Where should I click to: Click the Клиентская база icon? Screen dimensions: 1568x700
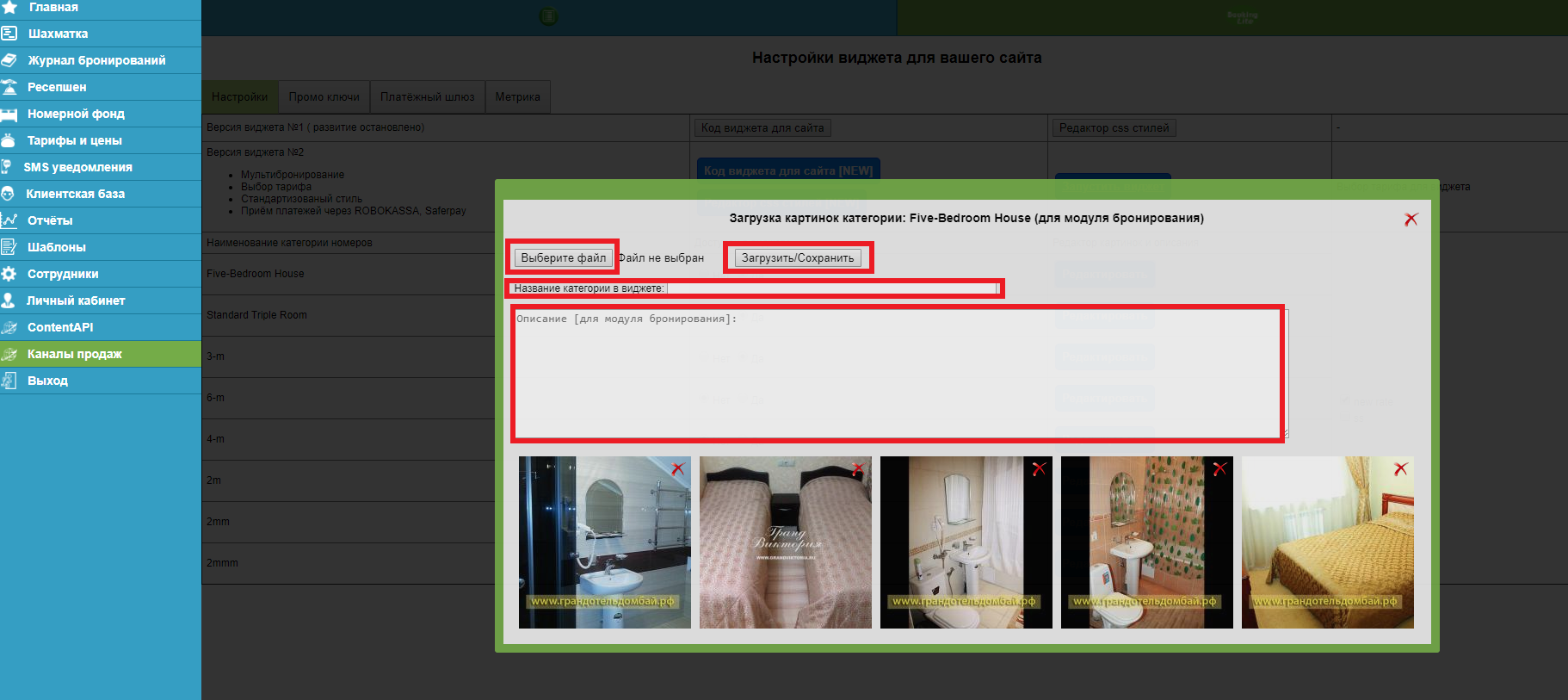pos(9,194)
